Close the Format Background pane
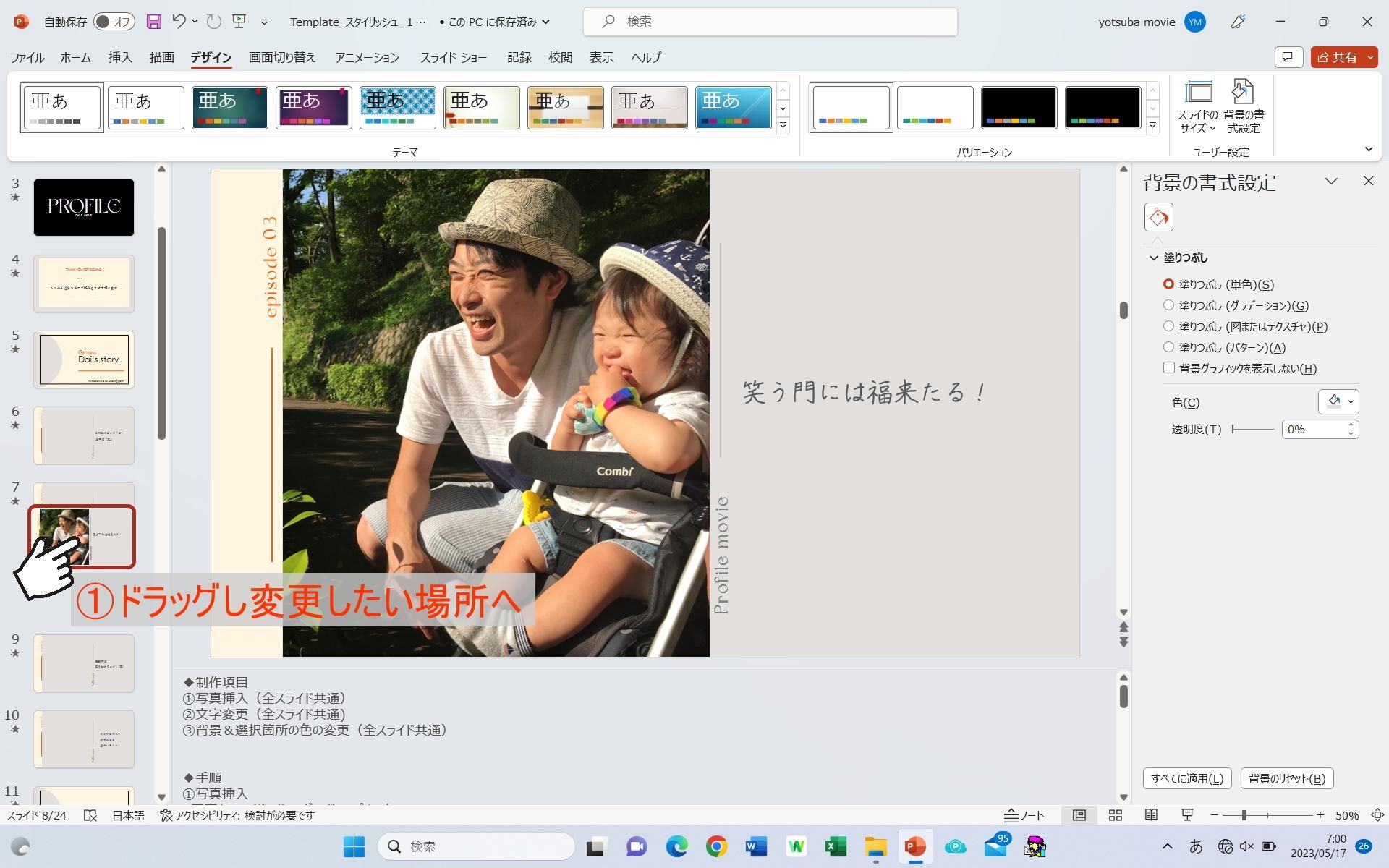Image resolution: width=1389 pixels, height=868 pixels. pyautogui.click(x=1368, y=181)
